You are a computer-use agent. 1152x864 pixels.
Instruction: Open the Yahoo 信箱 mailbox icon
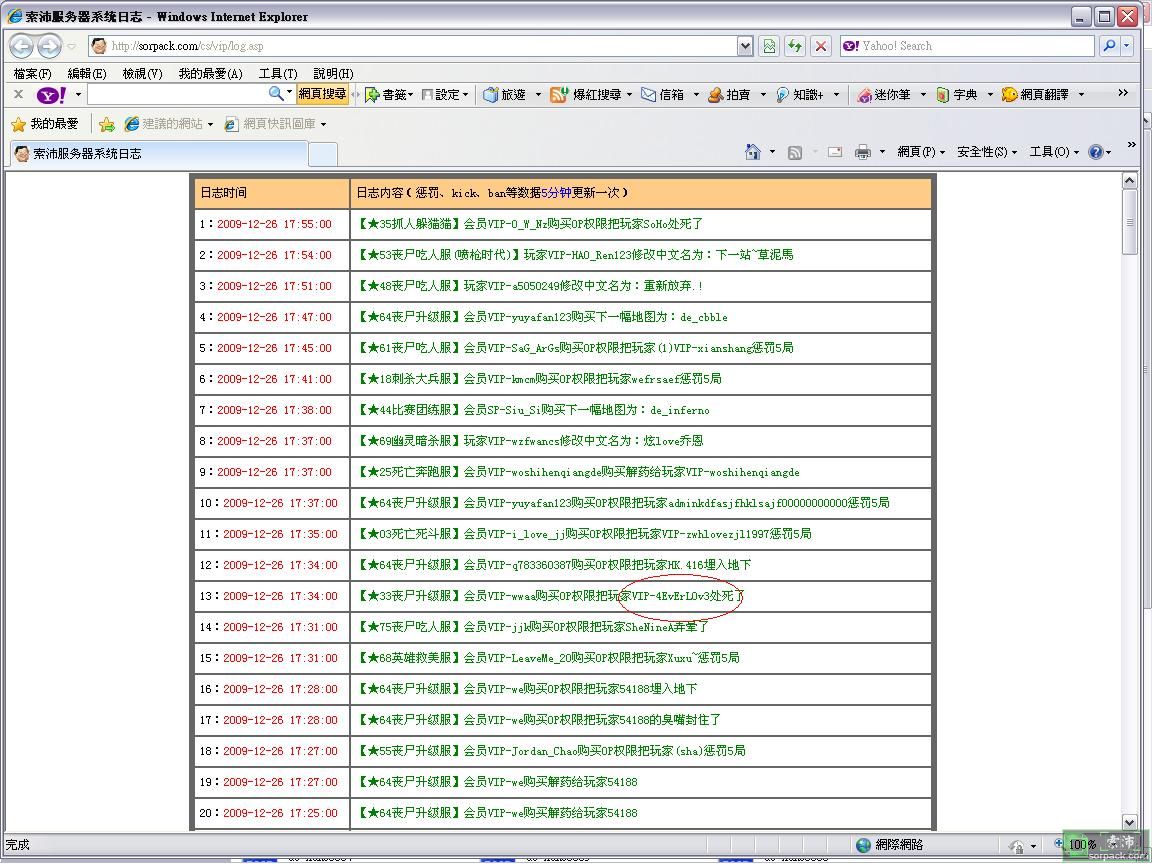[660, 94]
